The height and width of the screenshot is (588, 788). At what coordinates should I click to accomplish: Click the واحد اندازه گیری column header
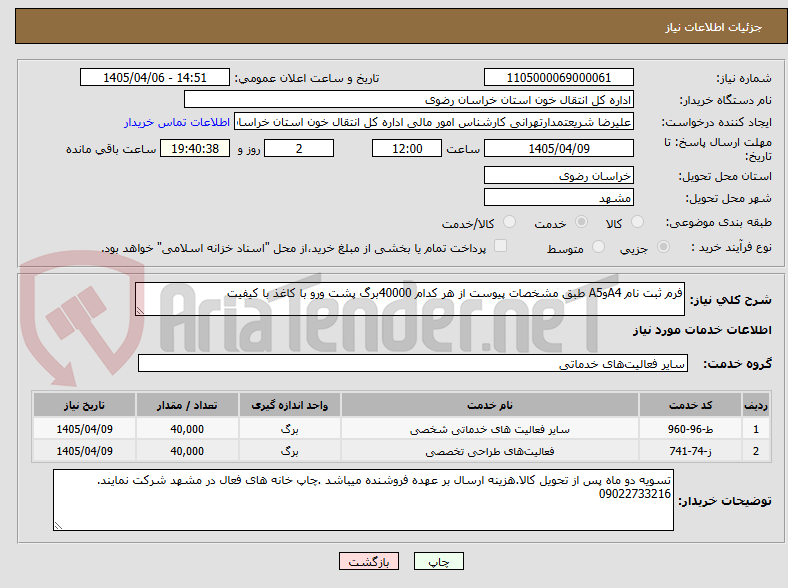click(x=290, y=405)
